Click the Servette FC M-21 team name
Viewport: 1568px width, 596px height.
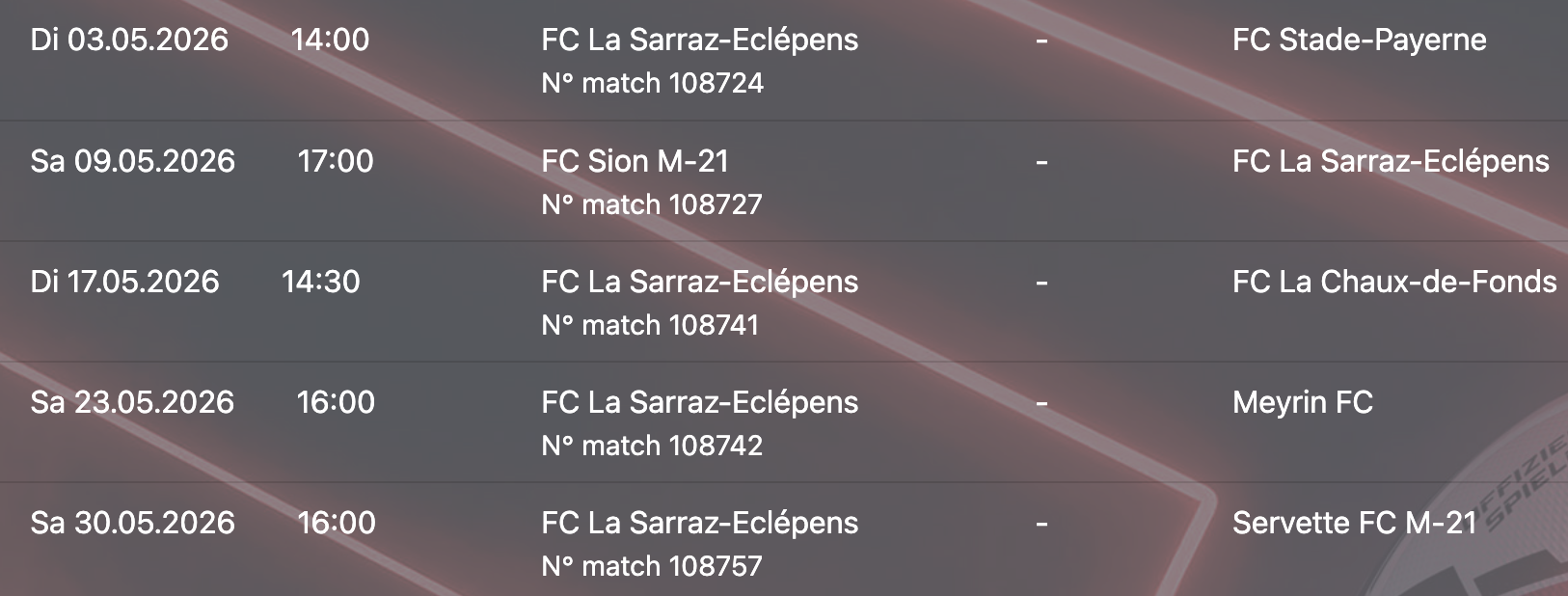click(x=1354, y=523)
